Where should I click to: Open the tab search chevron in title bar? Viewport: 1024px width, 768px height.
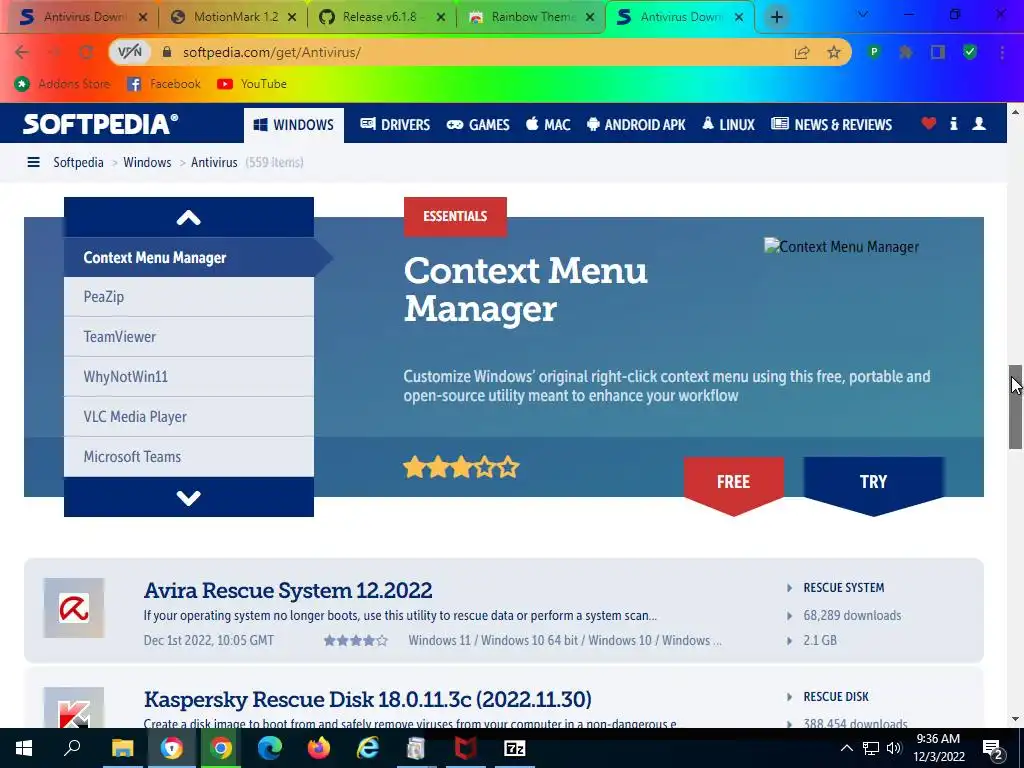(x=863, y=14)
